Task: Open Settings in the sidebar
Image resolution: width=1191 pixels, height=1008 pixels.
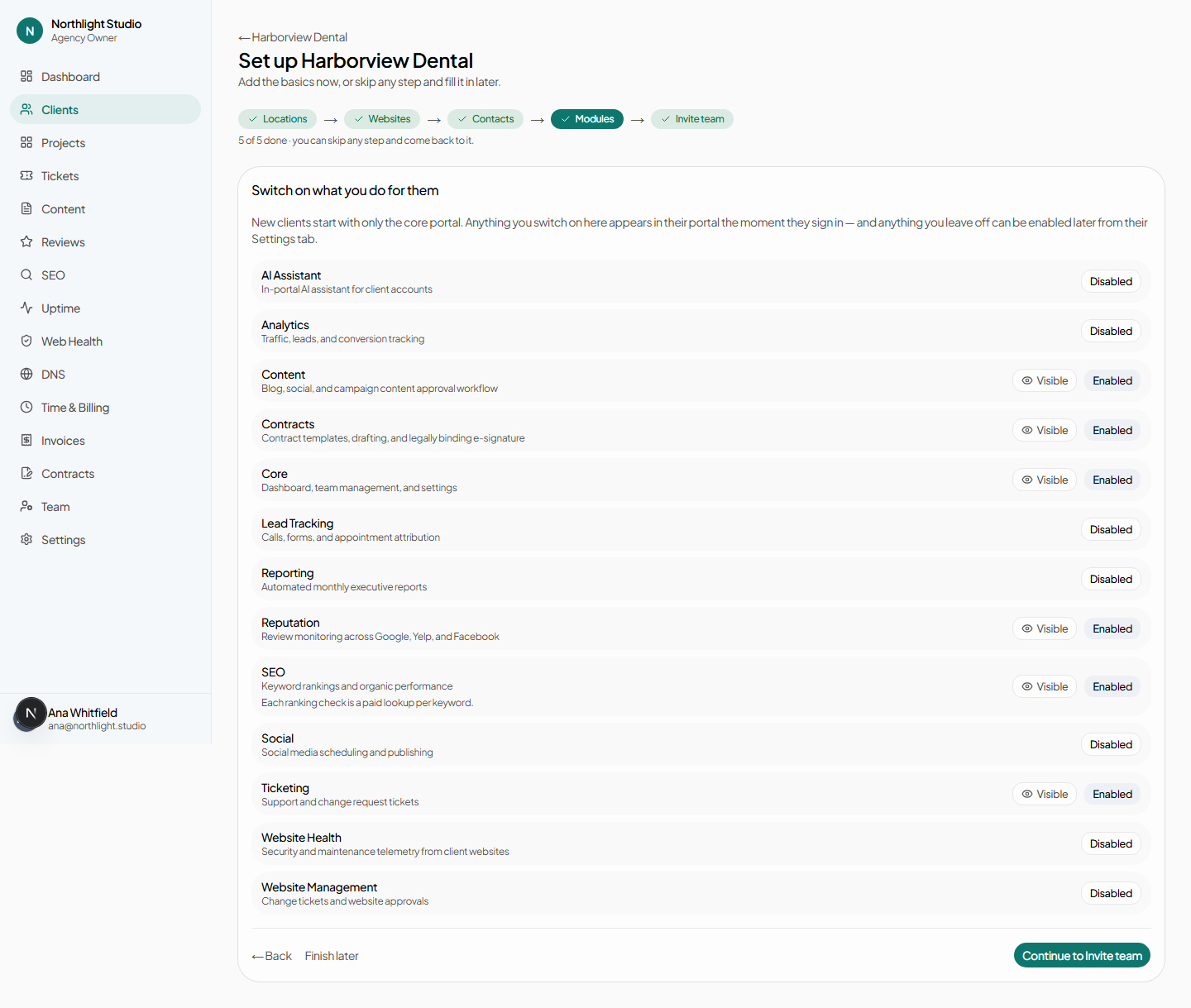Action: [x=105, y=539]
